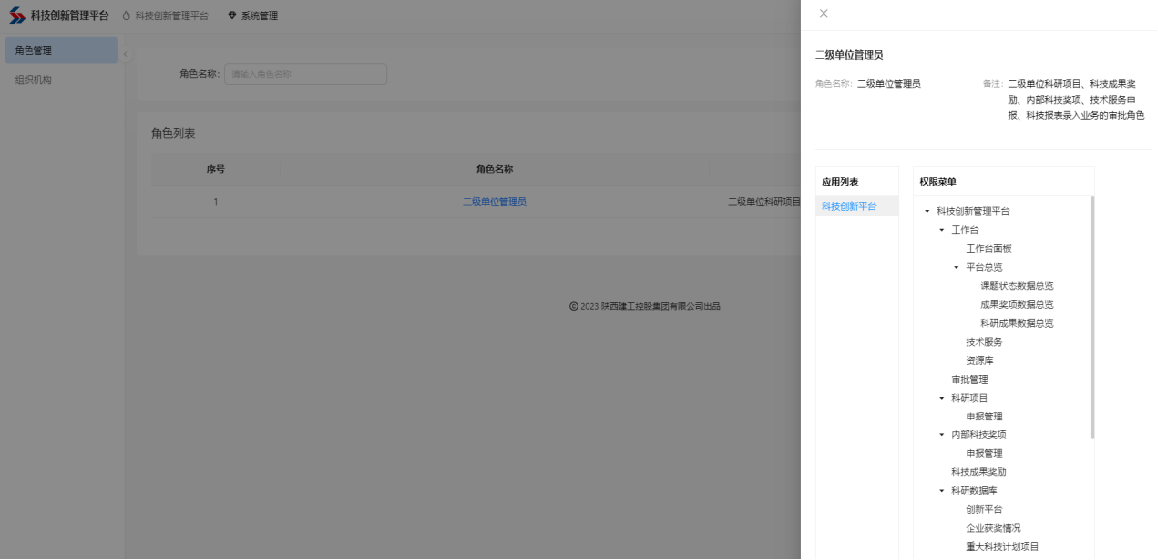
Task: Select 角色管理 in the left sidebar
Action: click(x=33, y=50)
